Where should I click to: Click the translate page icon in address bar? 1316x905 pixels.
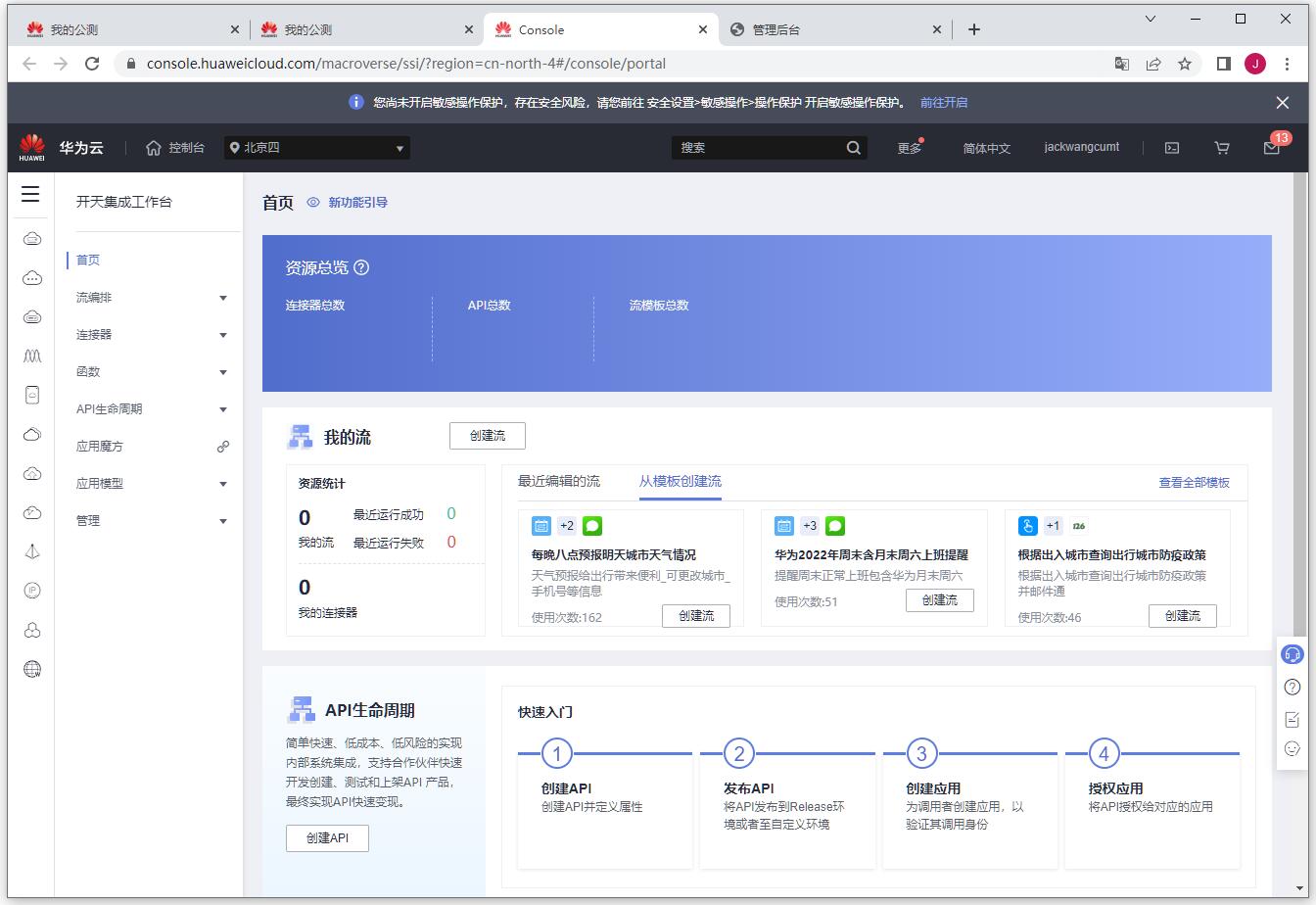tap(1122, 64)
